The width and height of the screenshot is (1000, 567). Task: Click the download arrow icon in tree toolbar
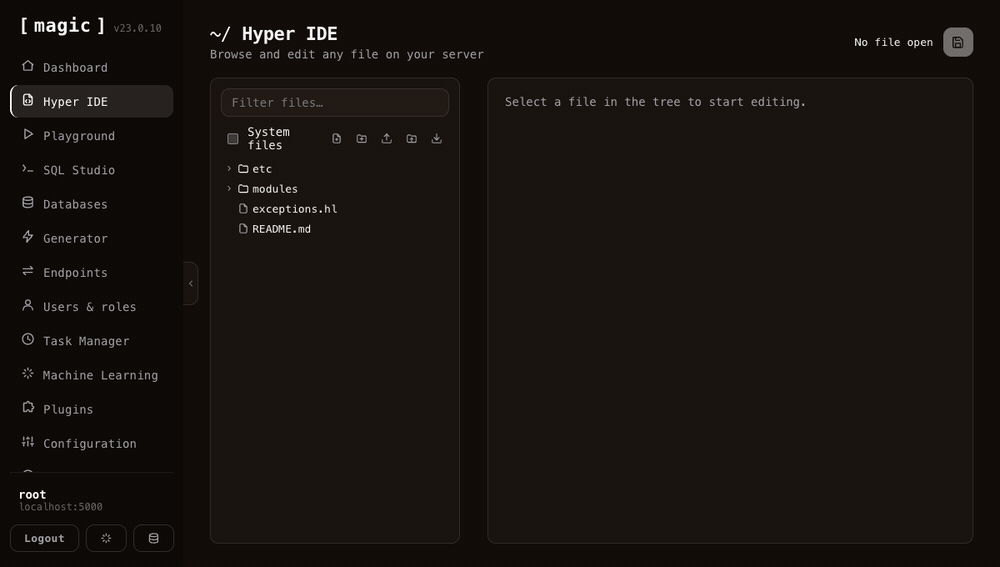(436, 138)
